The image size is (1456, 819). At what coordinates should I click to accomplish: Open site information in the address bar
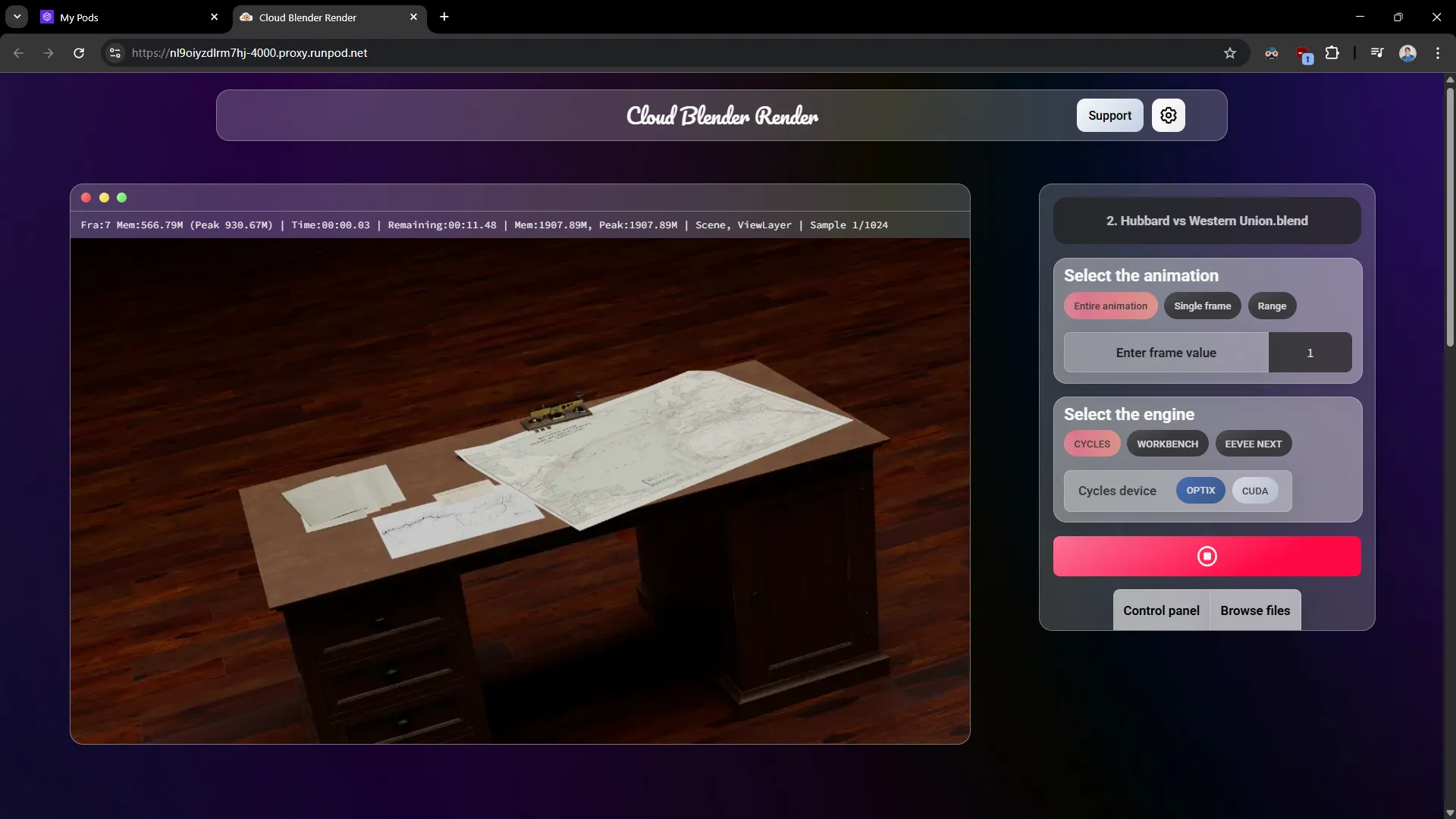115,53
